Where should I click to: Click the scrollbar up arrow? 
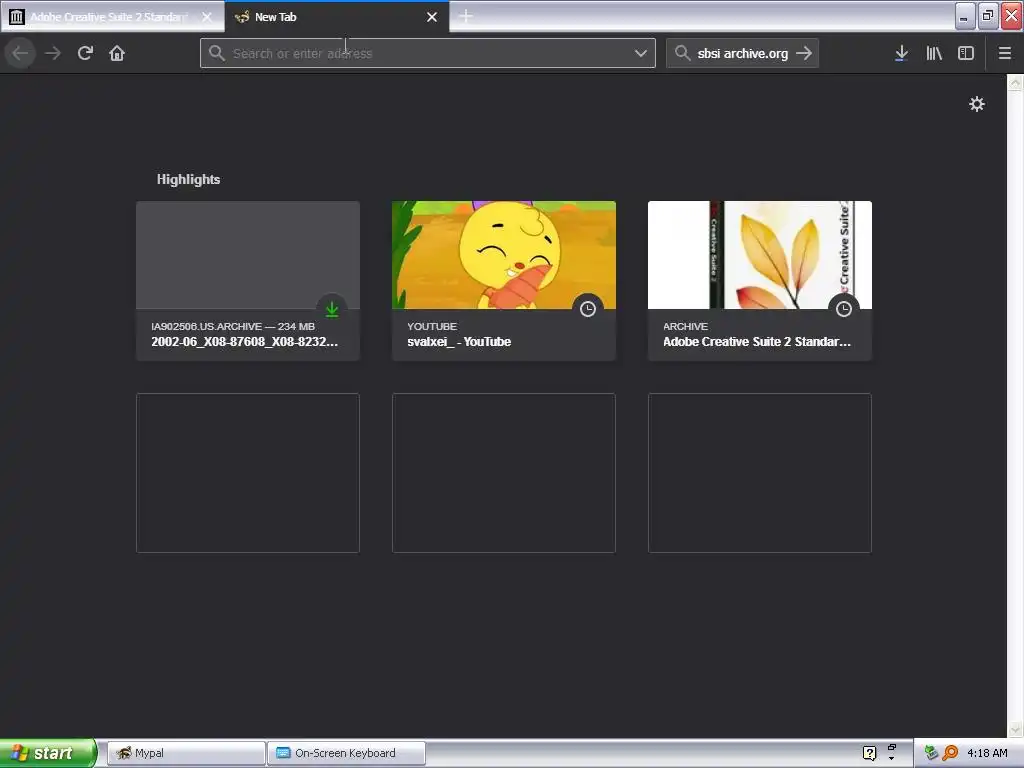pos(1015,82)
